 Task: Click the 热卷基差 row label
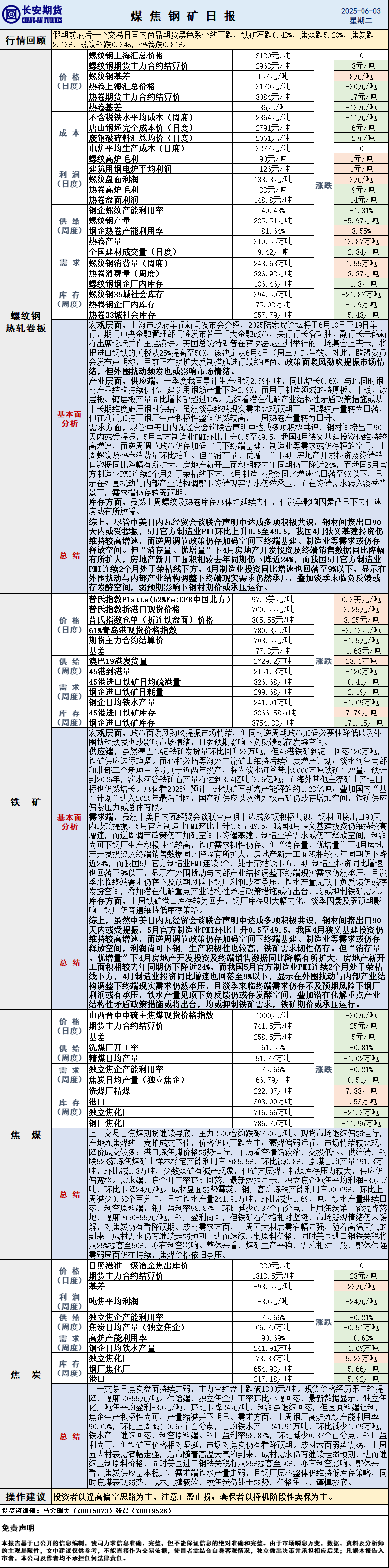tap(104, 107)
